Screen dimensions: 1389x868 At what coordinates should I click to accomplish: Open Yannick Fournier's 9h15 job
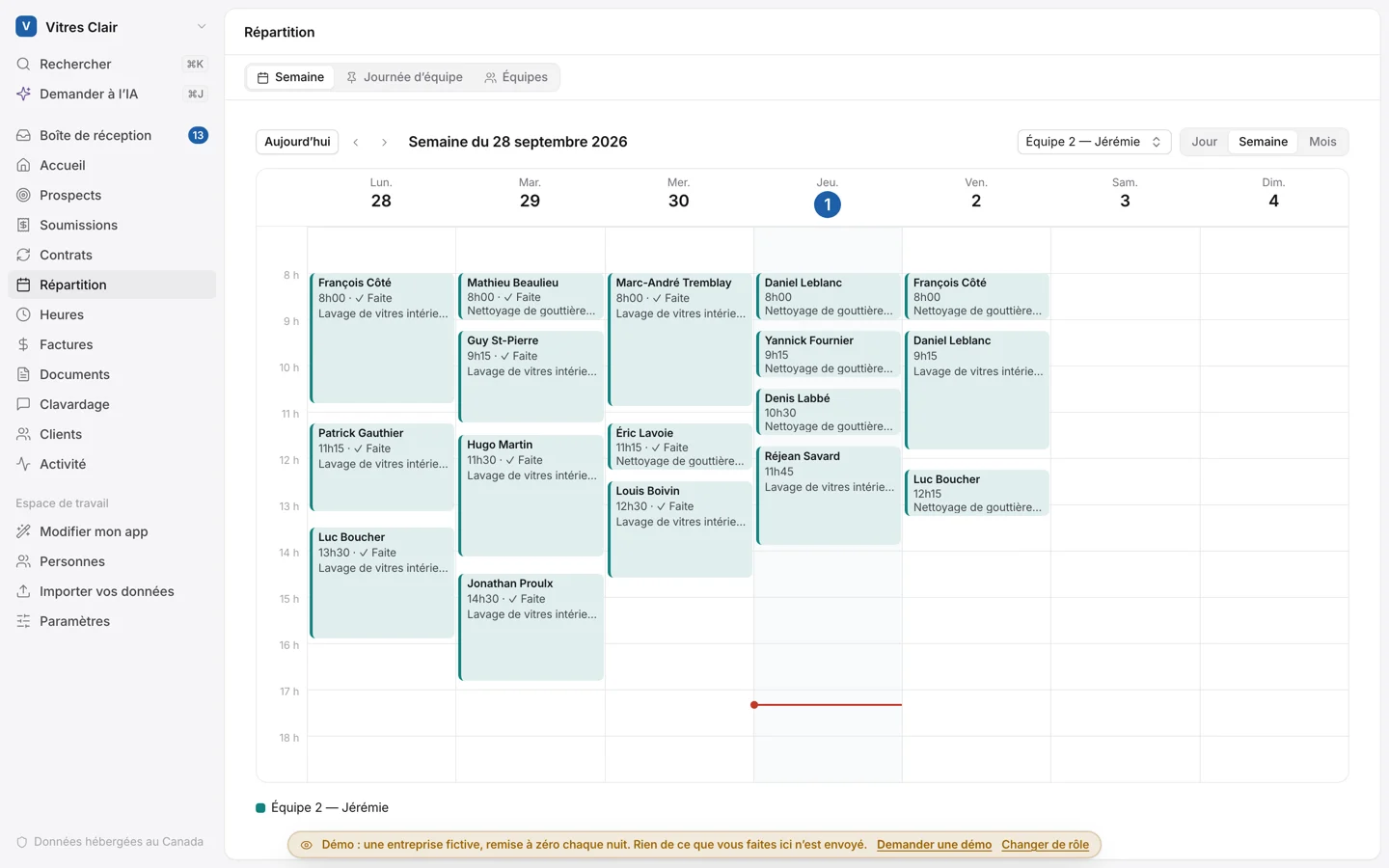tap(829, 355)
